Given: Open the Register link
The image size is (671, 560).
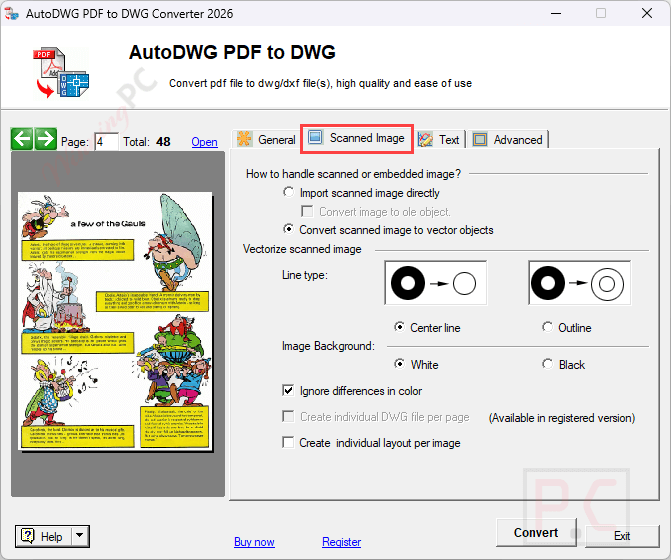Looking at the screenshot, I should 341,542.
